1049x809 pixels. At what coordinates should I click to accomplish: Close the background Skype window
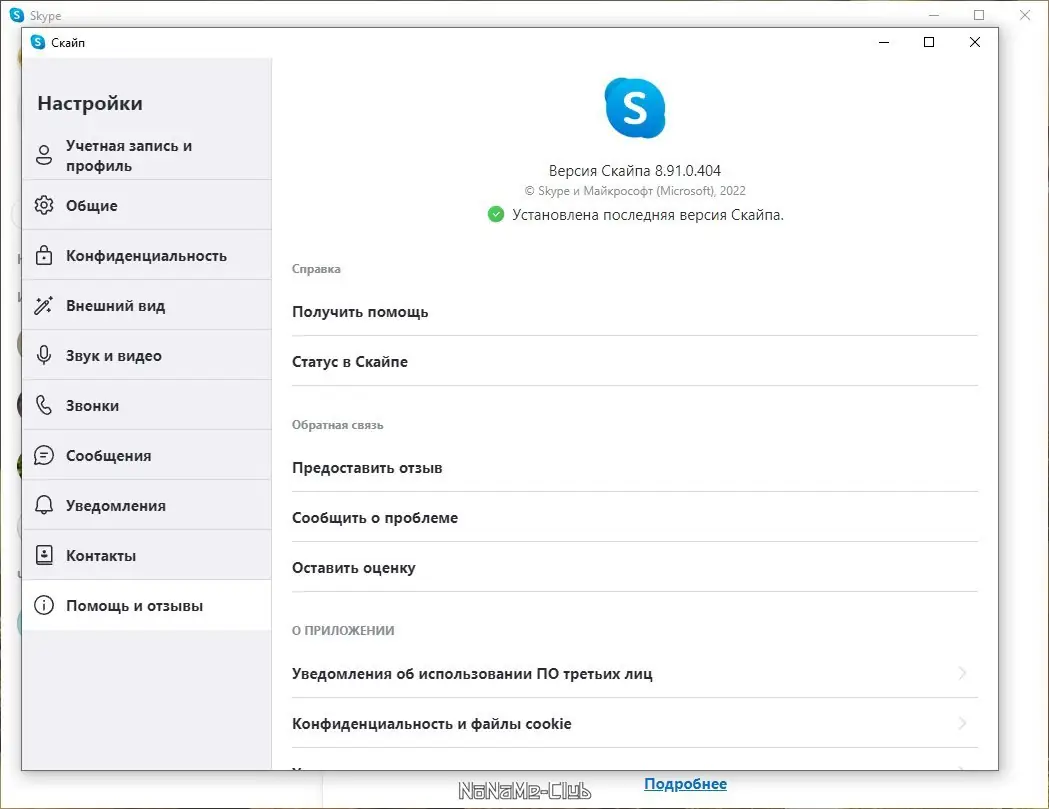(x=1024, y=15)
